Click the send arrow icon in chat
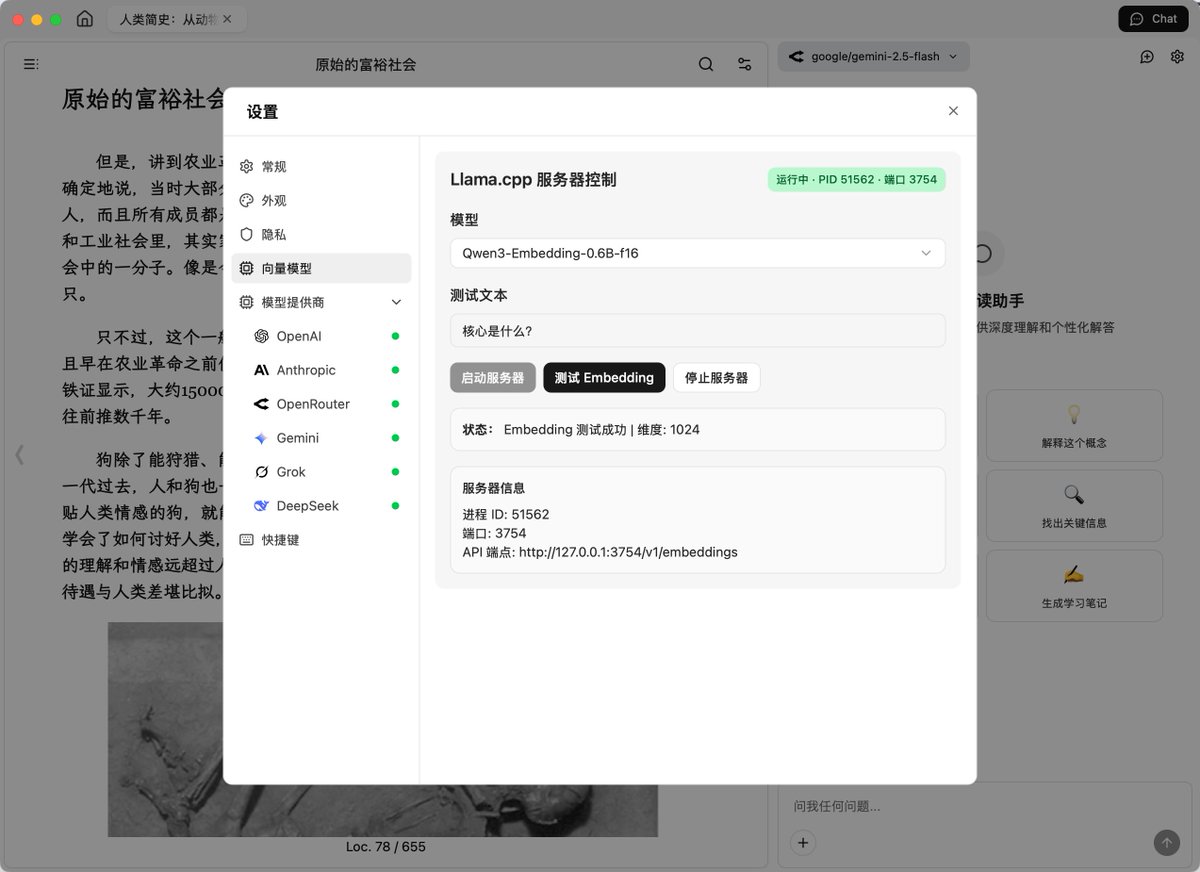The height and width of the screenshot is (872, 1200). click(x=1166, y=843)
